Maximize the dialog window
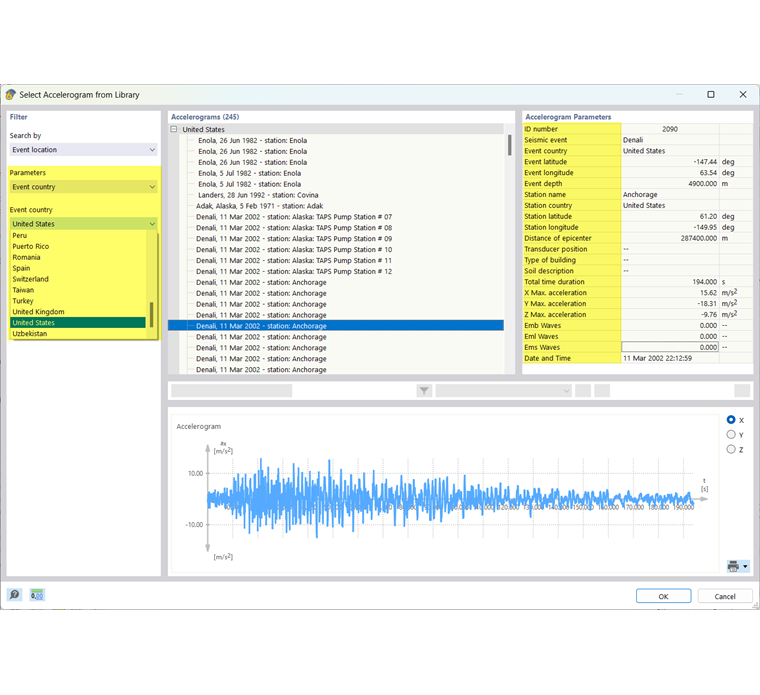760x695 pixels. [x=711, y=95]
